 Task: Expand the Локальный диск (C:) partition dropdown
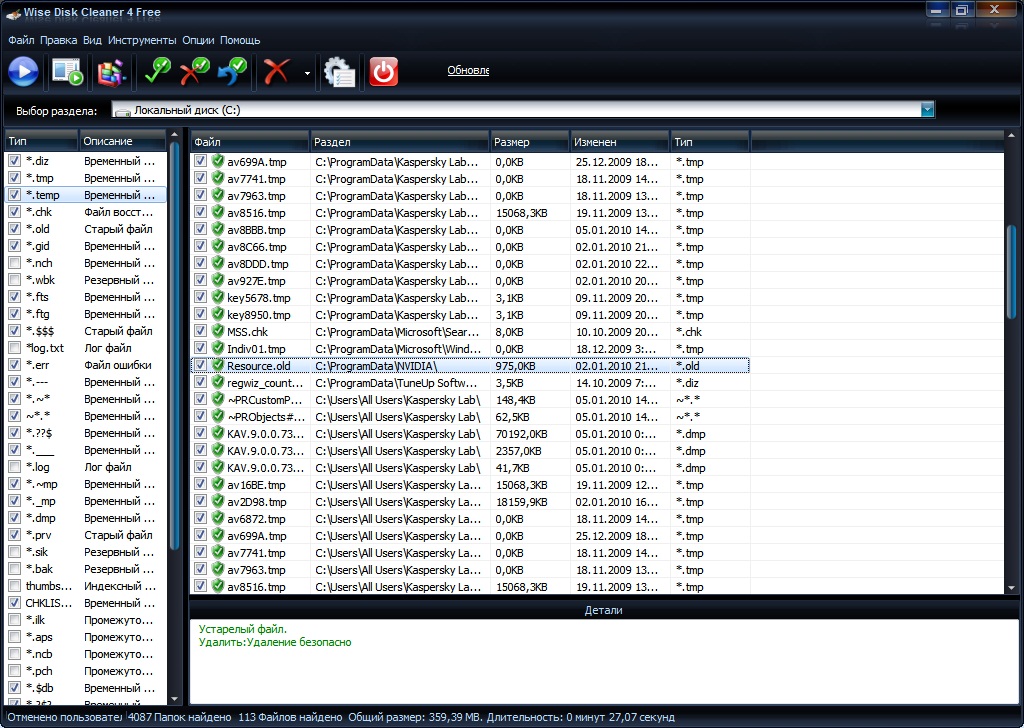click(x=927, y=110)
